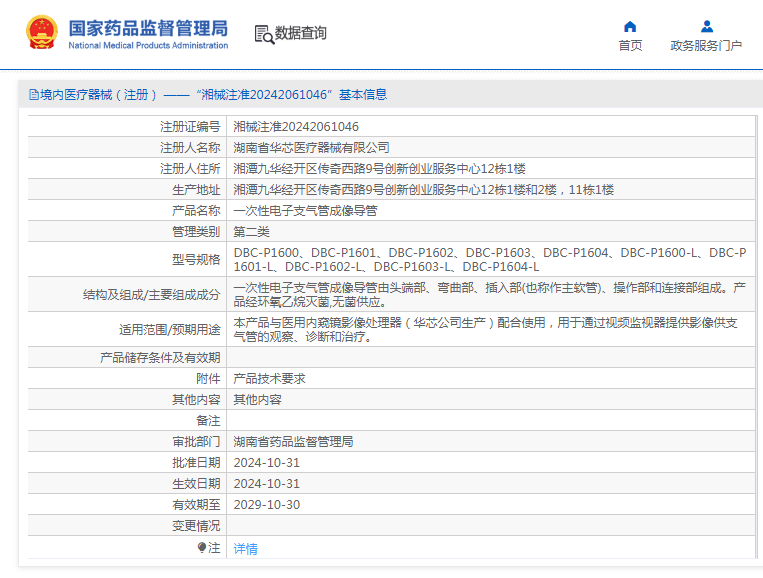Click the 政务服务门户 text label
The height and width of the screenshot is (578, 763).
[706, 46]
